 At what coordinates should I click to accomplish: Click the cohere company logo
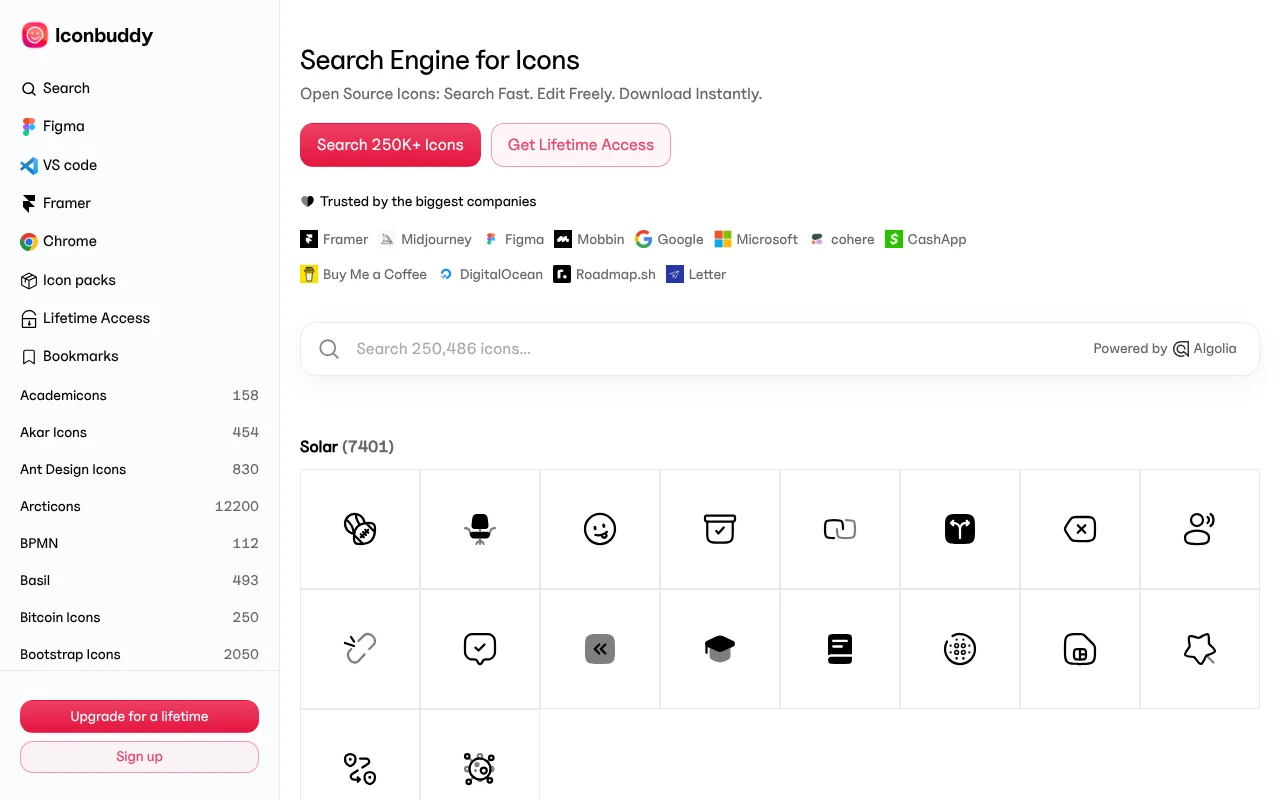click(842, 239)
